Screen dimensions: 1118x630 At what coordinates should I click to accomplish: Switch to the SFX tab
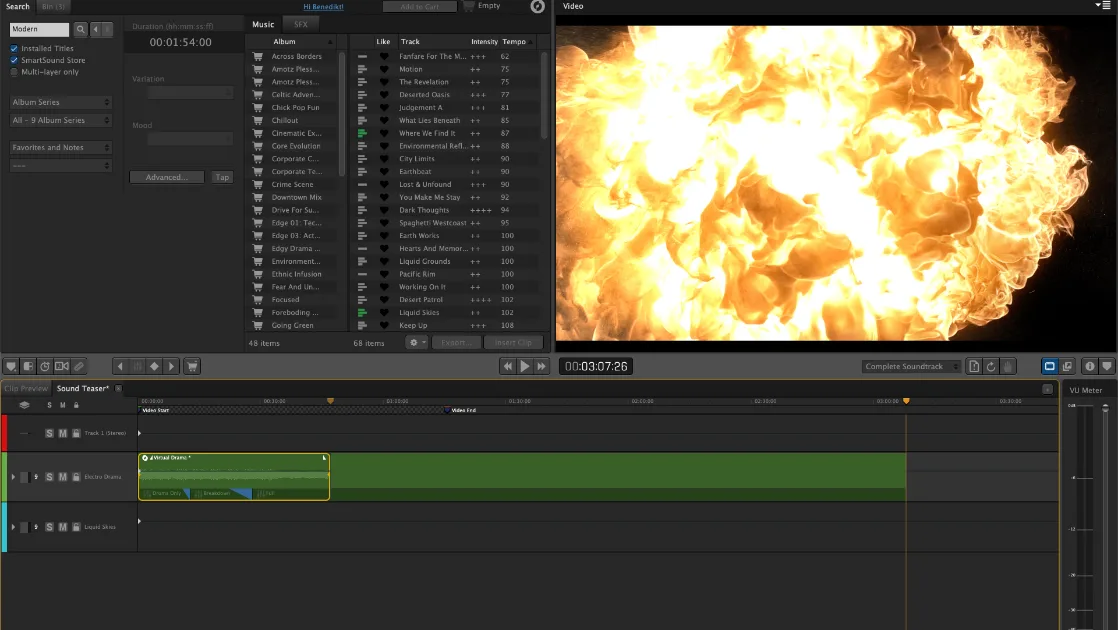point(301,24)
